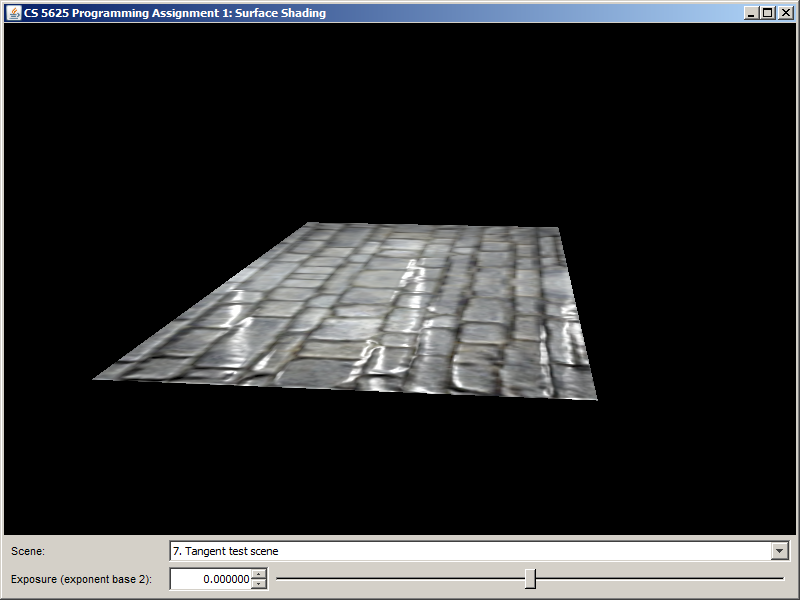
Task: Click the 'Exposure (exponent base 2):' label
Action: [81, 579]
